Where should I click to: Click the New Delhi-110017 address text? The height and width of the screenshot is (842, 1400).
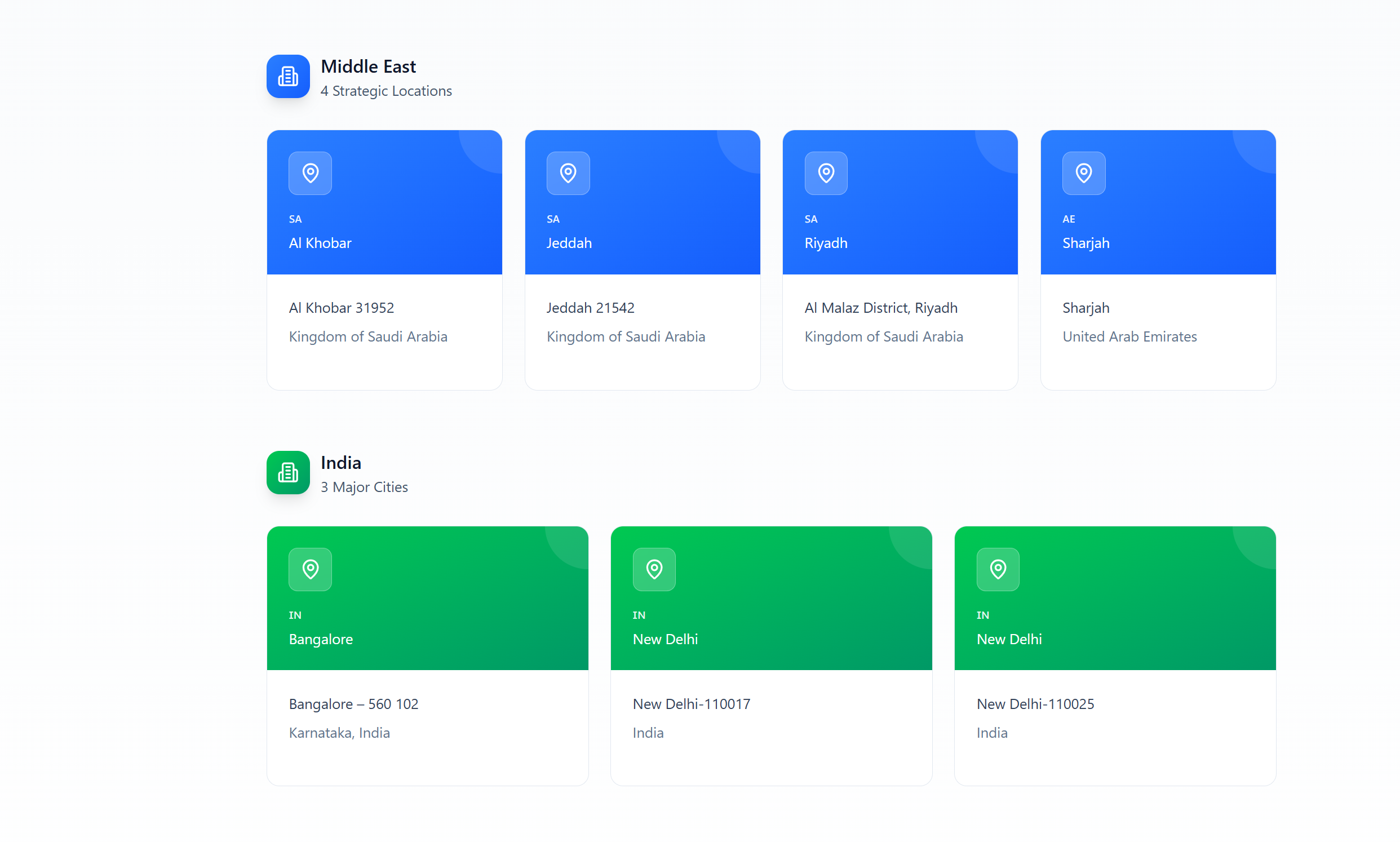[691, 703]
